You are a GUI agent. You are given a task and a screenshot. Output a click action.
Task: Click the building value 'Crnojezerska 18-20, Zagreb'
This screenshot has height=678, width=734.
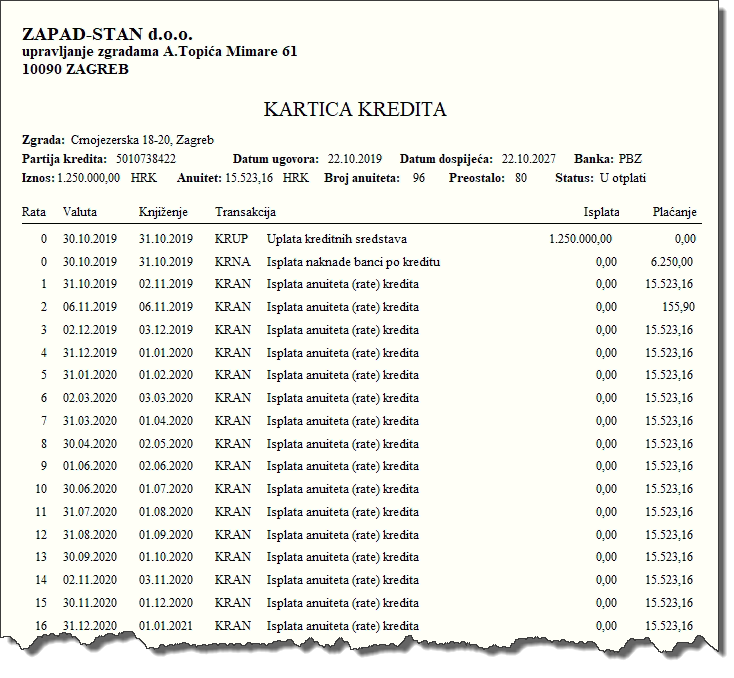[142, 140]
